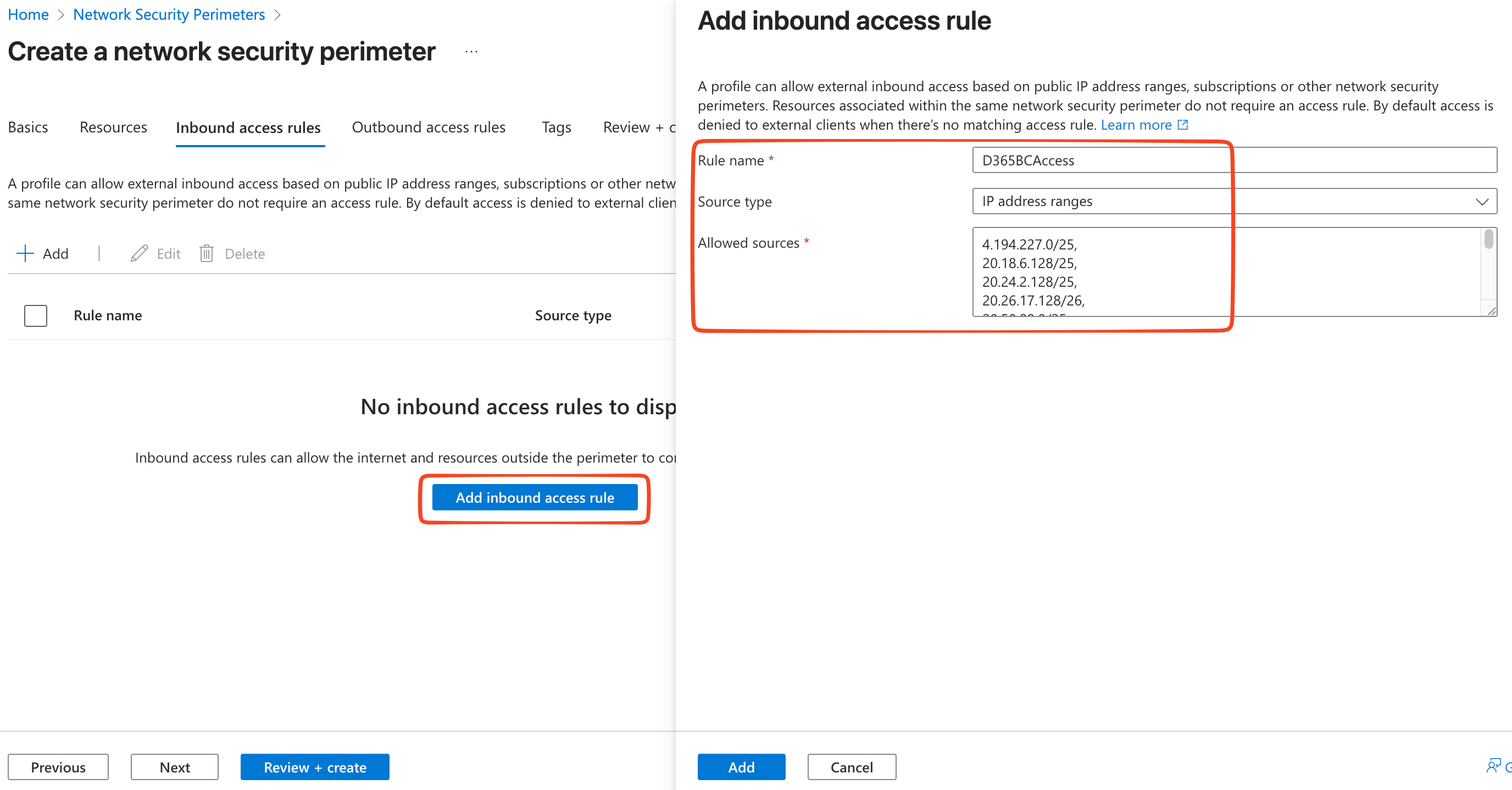Click the Allowed sources scrollbar thumb
The image size is (1512, 790).
[x=1488, y=240]
